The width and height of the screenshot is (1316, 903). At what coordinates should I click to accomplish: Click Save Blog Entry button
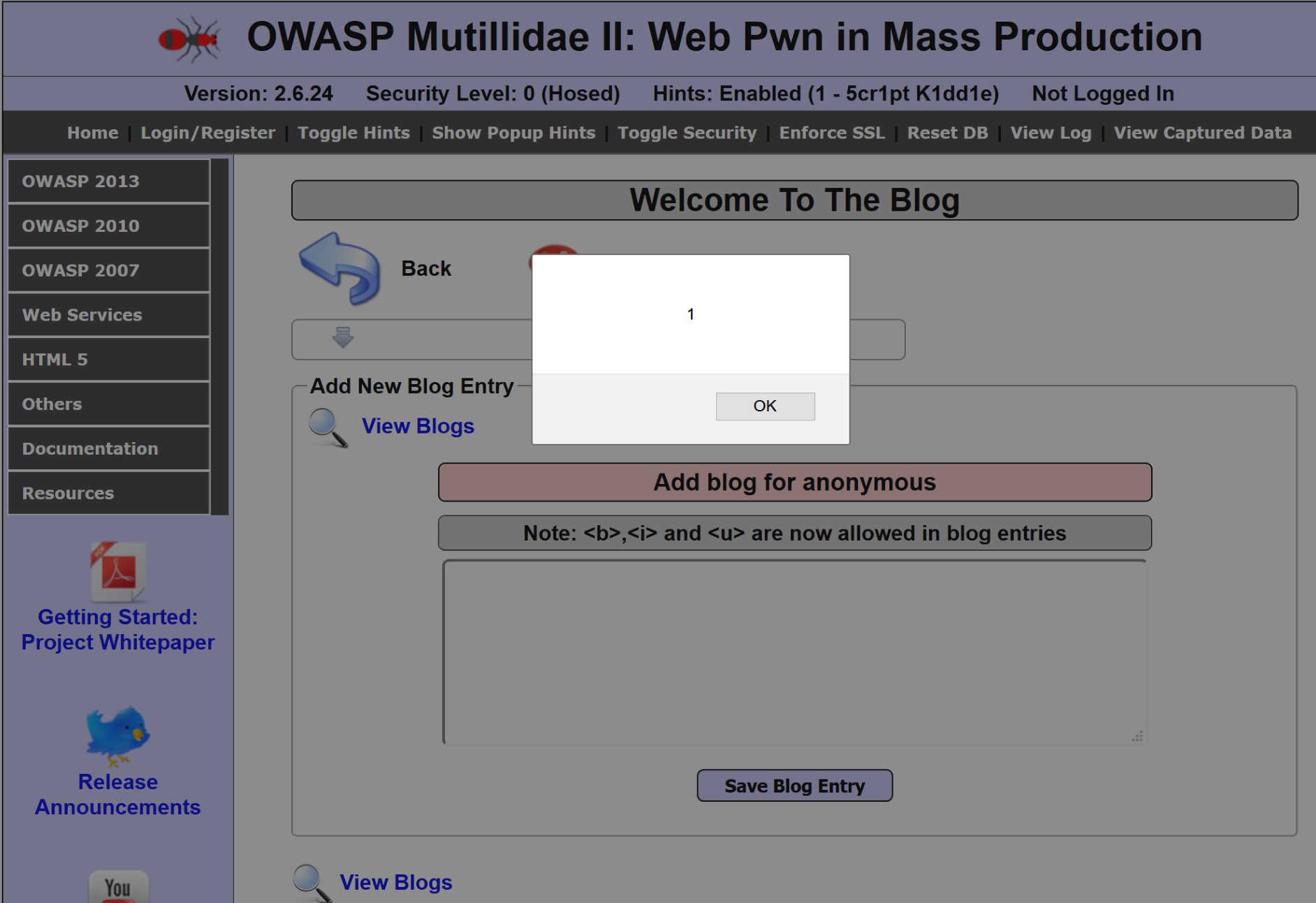(x=795, y=786)
